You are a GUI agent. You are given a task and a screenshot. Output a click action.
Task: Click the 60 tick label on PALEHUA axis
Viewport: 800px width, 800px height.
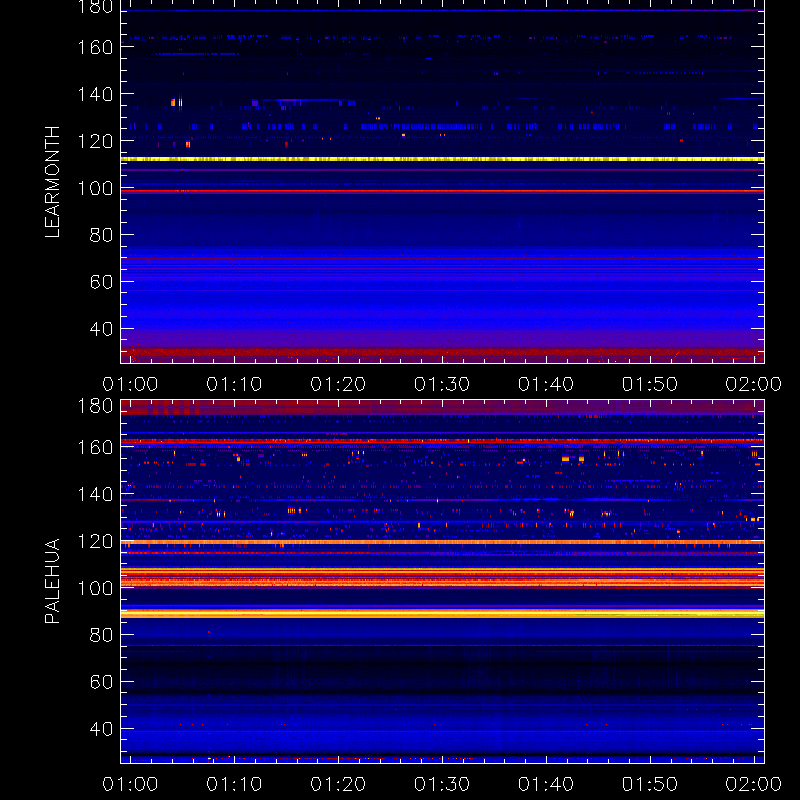point(101,682)
